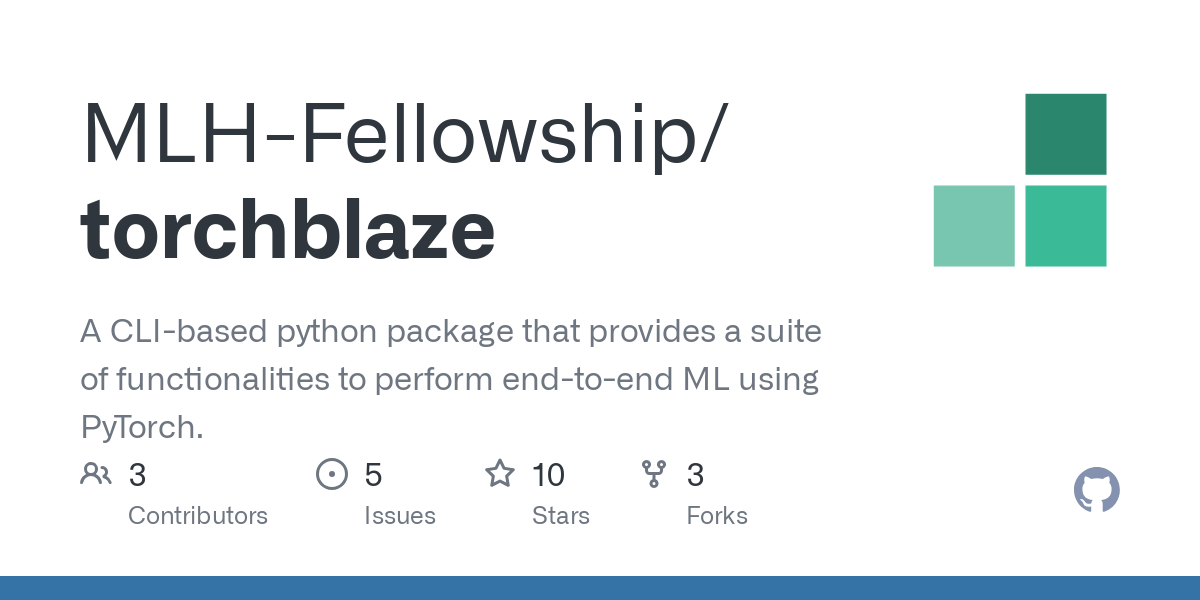Viewport: 1200px width, 600px height.
Task: Select the repository description text
Action: [x=450, y=380]
